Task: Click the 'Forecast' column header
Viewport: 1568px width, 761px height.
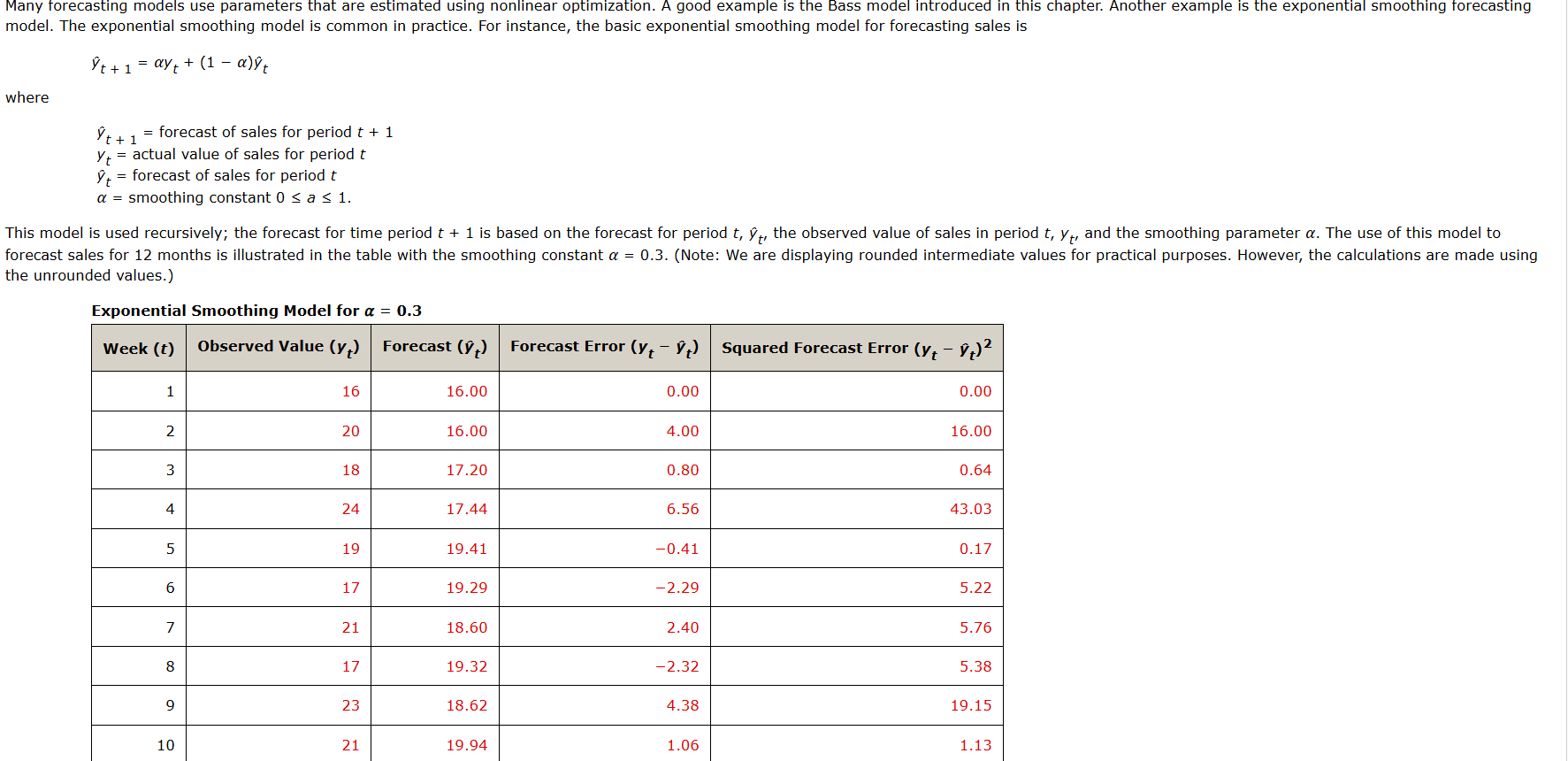Action: [435, 349]
